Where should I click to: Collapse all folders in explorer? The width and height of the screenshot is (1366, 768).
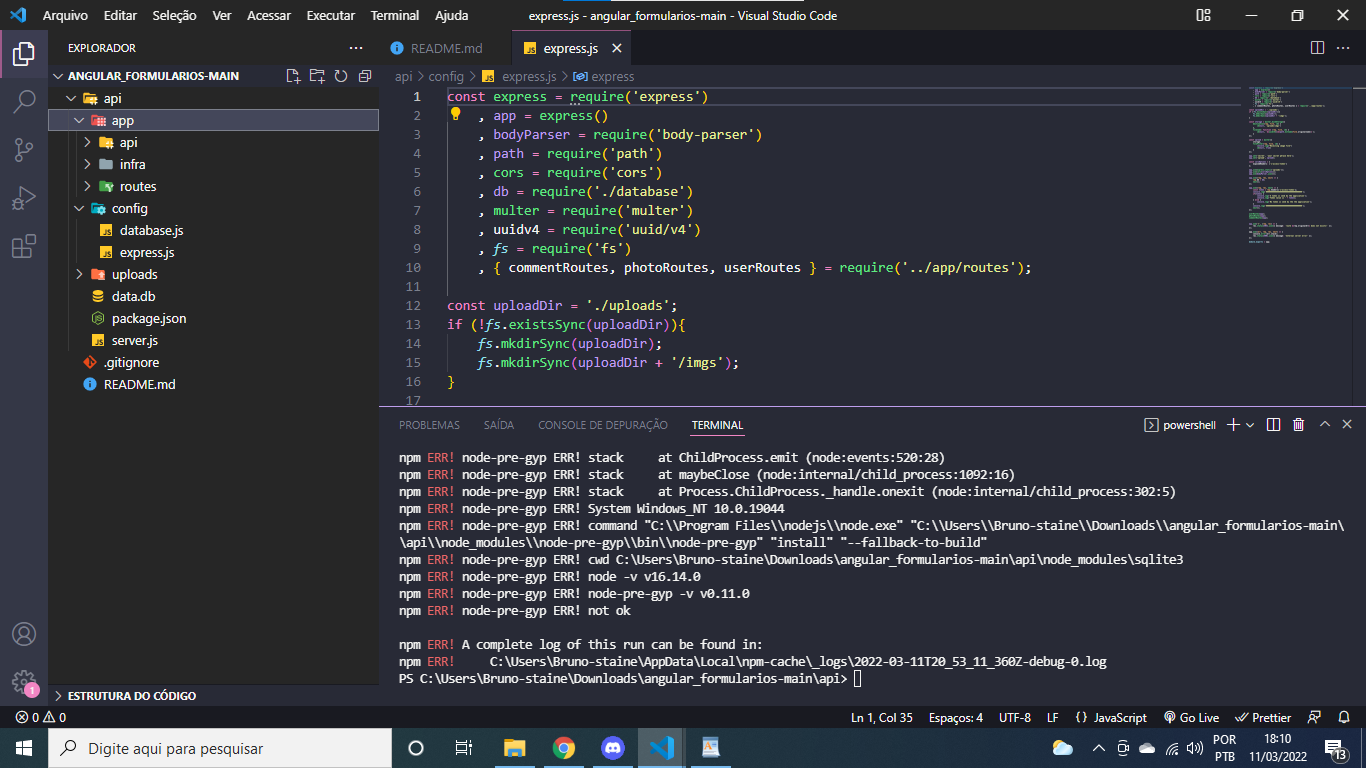point(365,76)
